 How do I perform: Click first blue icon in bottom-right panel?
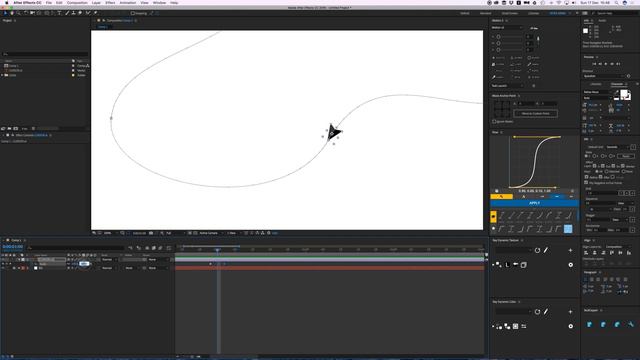coord(589,324)
